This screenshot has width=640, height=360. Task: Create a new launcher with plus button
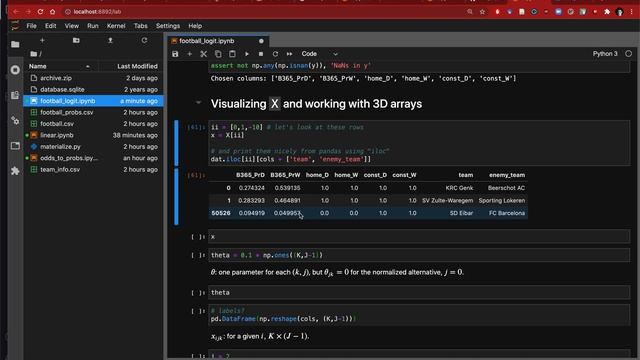tap(42, 40)
